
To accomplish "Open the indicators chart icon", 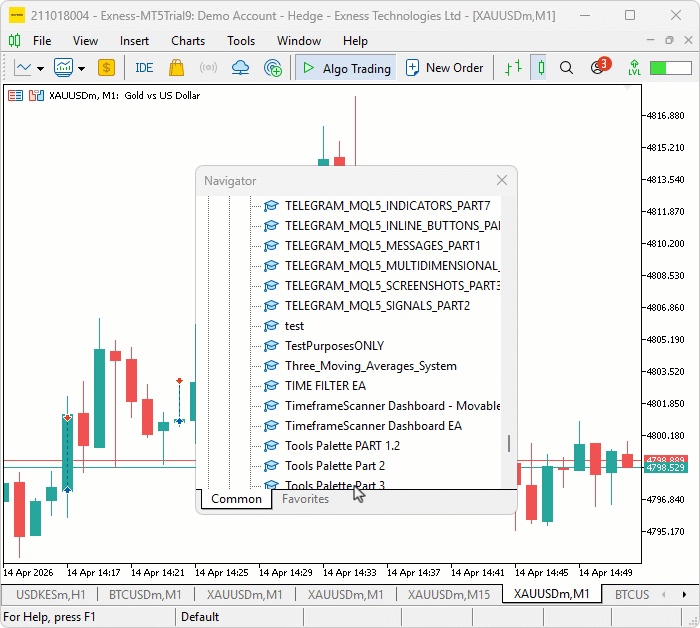I will (x=63, y=67).
